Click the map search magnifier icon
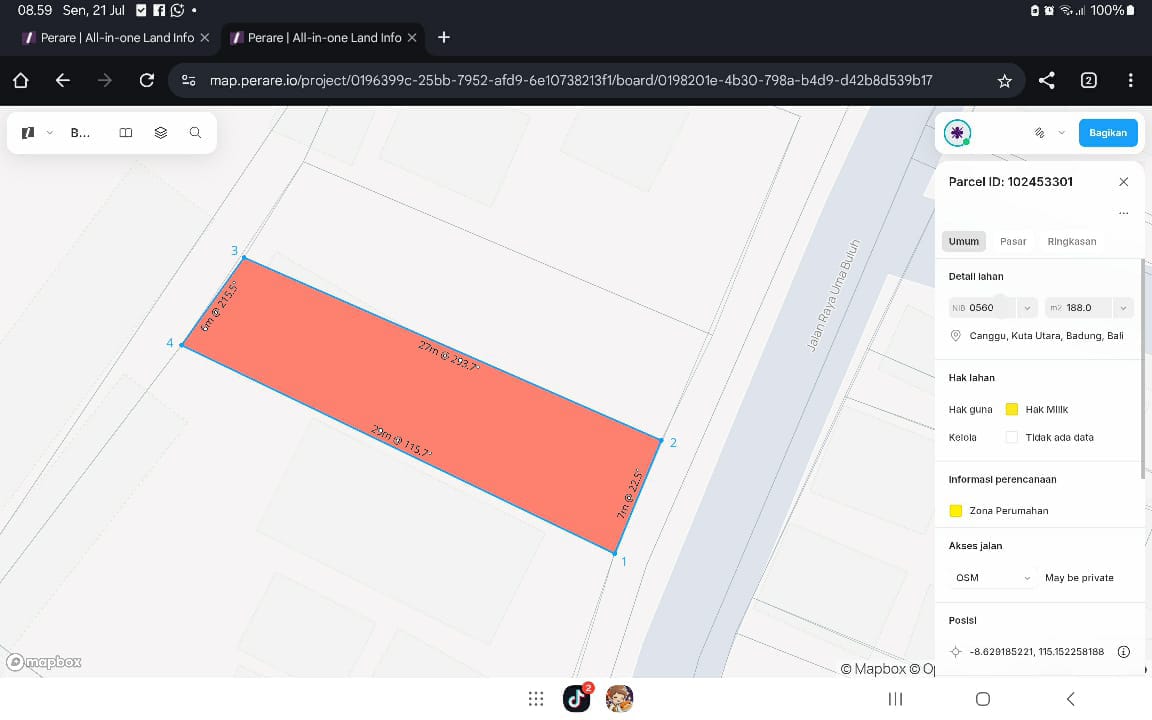 [195, 133]
